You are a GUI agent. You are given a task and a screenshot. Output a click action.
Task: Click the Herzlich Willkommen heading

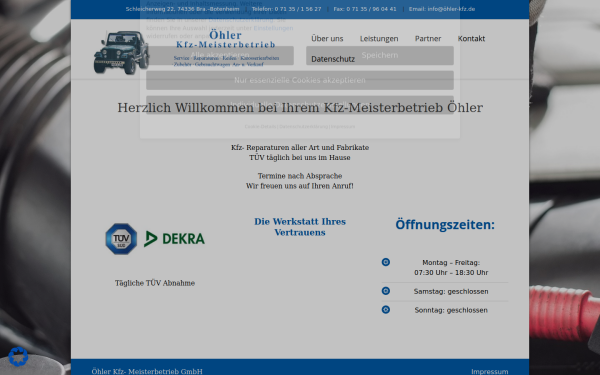pos(300,108)
